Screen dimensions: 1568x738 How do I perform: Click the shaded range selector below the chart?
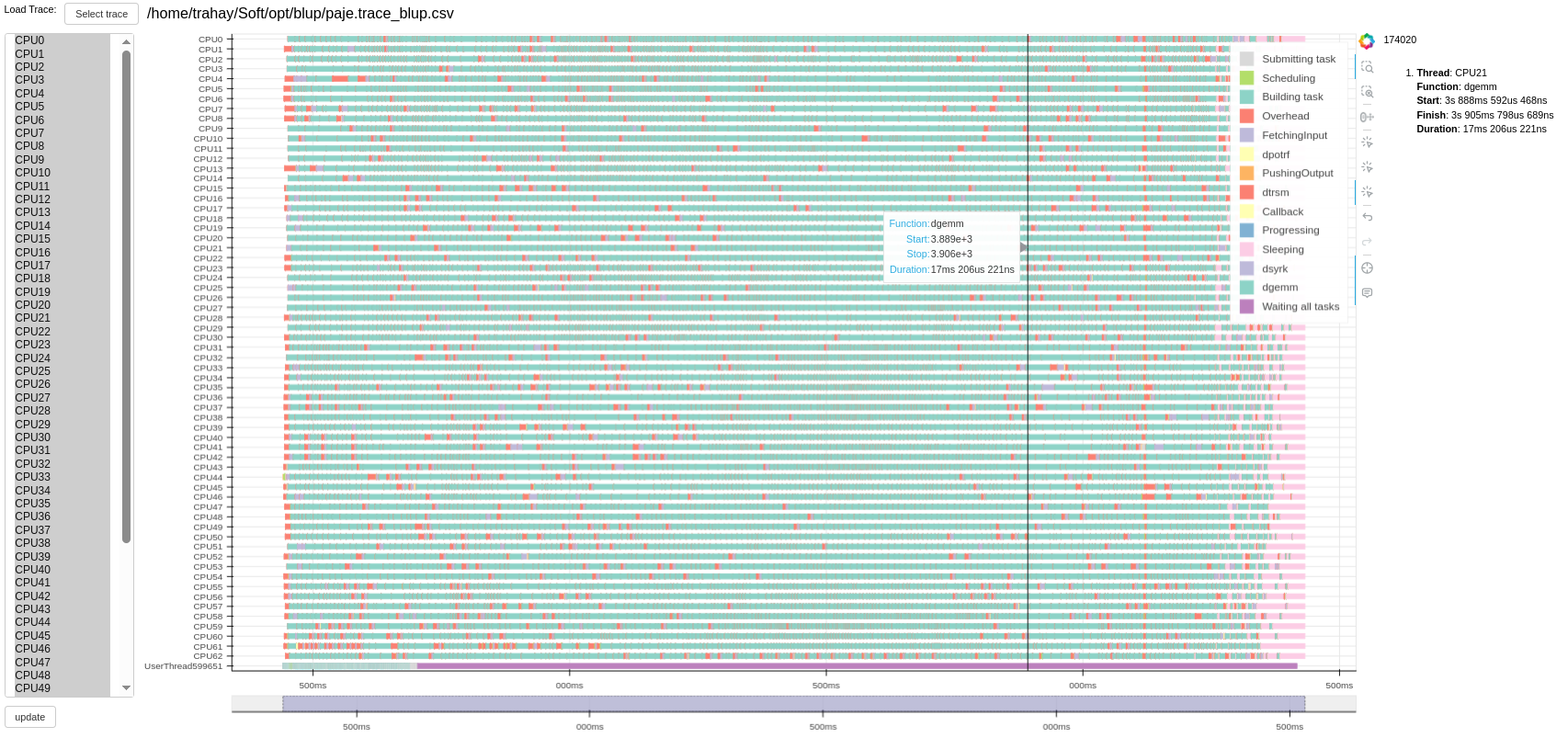coord(792,704)
